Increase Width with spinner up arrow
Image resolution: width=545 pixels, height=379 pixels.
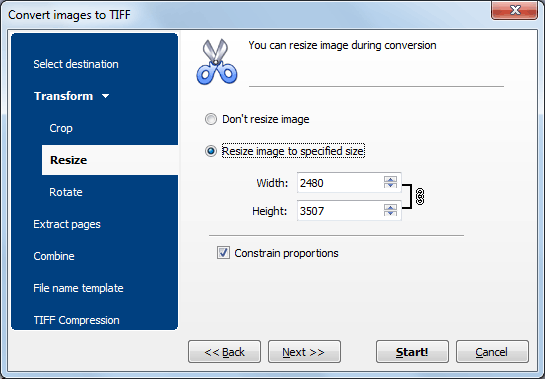tap(390, 179)
